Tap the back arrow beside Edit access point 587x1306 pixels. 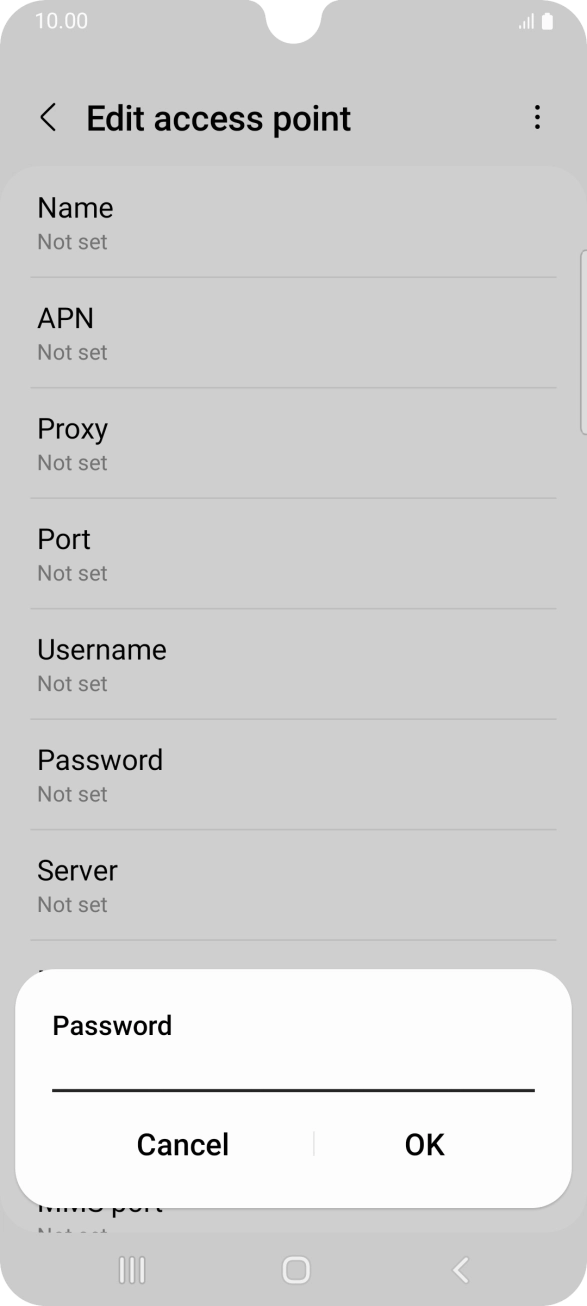48,117
